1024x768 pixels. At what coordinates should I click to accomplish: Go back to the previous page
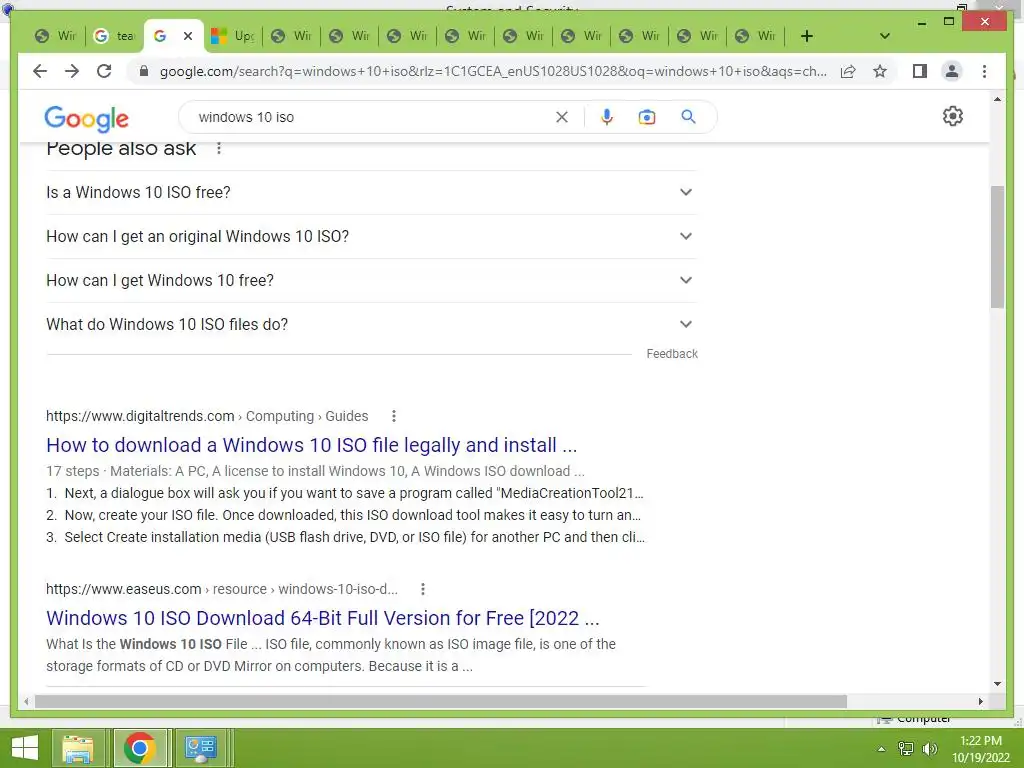click(40, 71)
